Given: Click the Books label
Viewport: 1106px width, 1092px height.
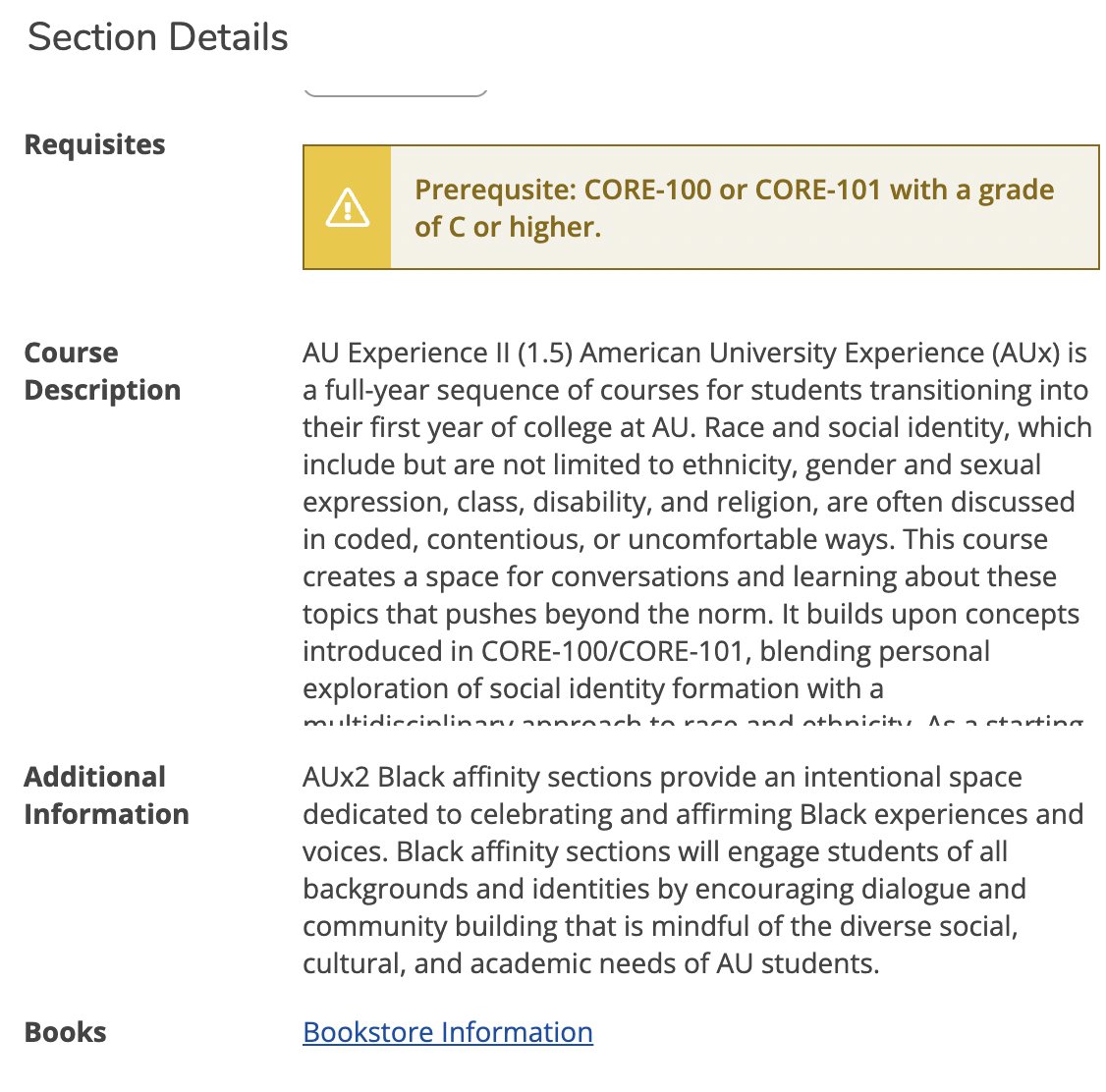Looking at the screenshot, I should (65, 1032).
